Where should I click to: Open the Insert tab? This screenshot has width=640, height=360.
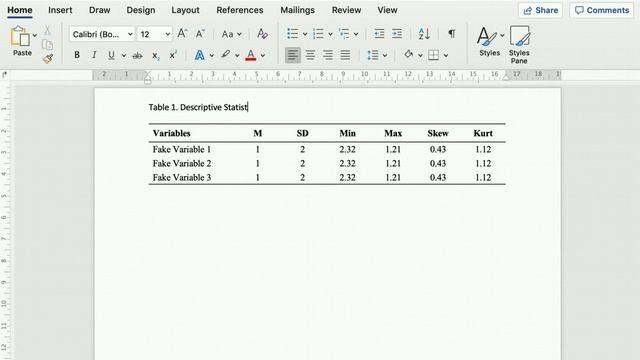[x=60, y=10]
